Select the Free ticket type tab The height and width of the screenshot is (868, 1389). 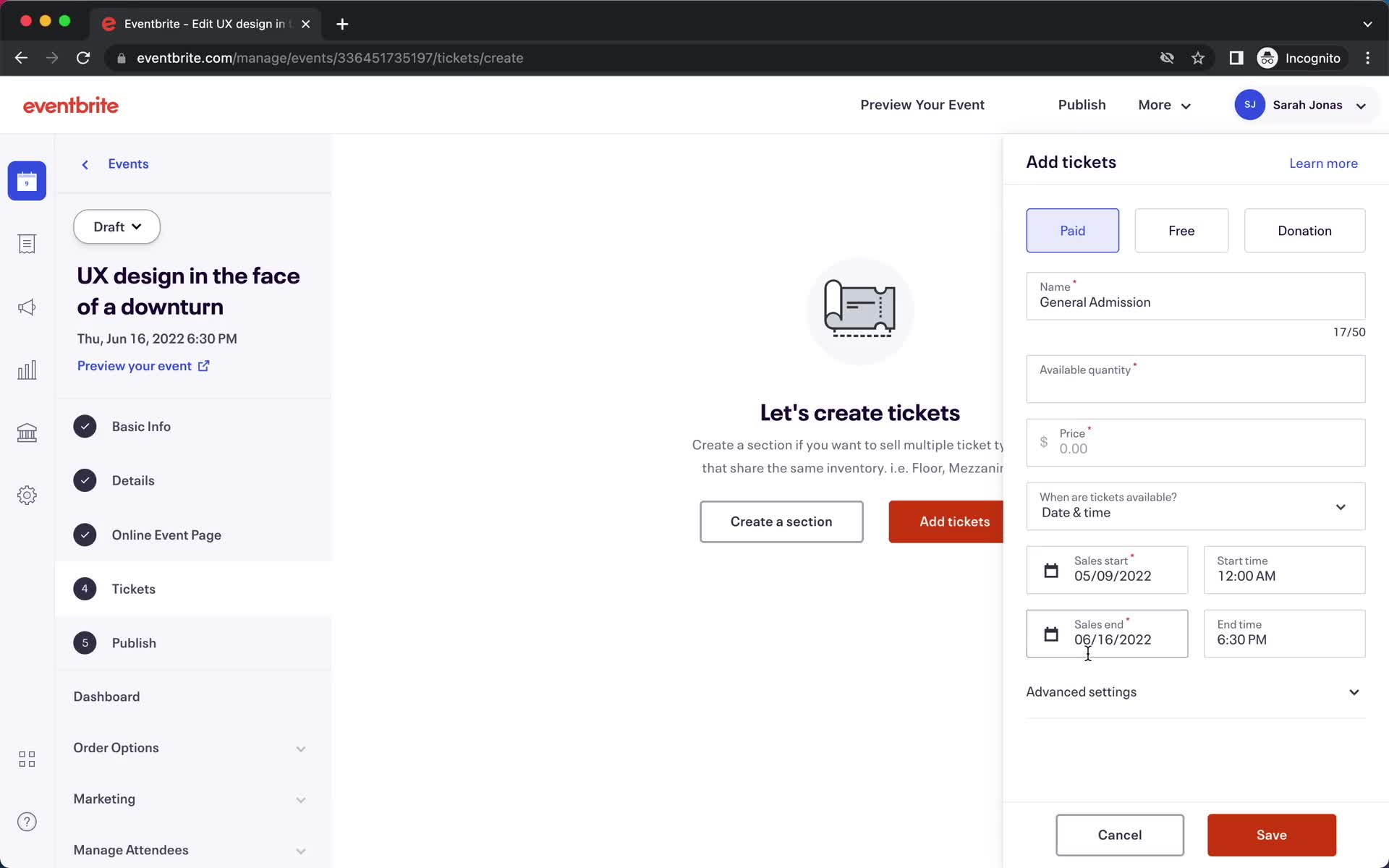tap(1182, 230)
